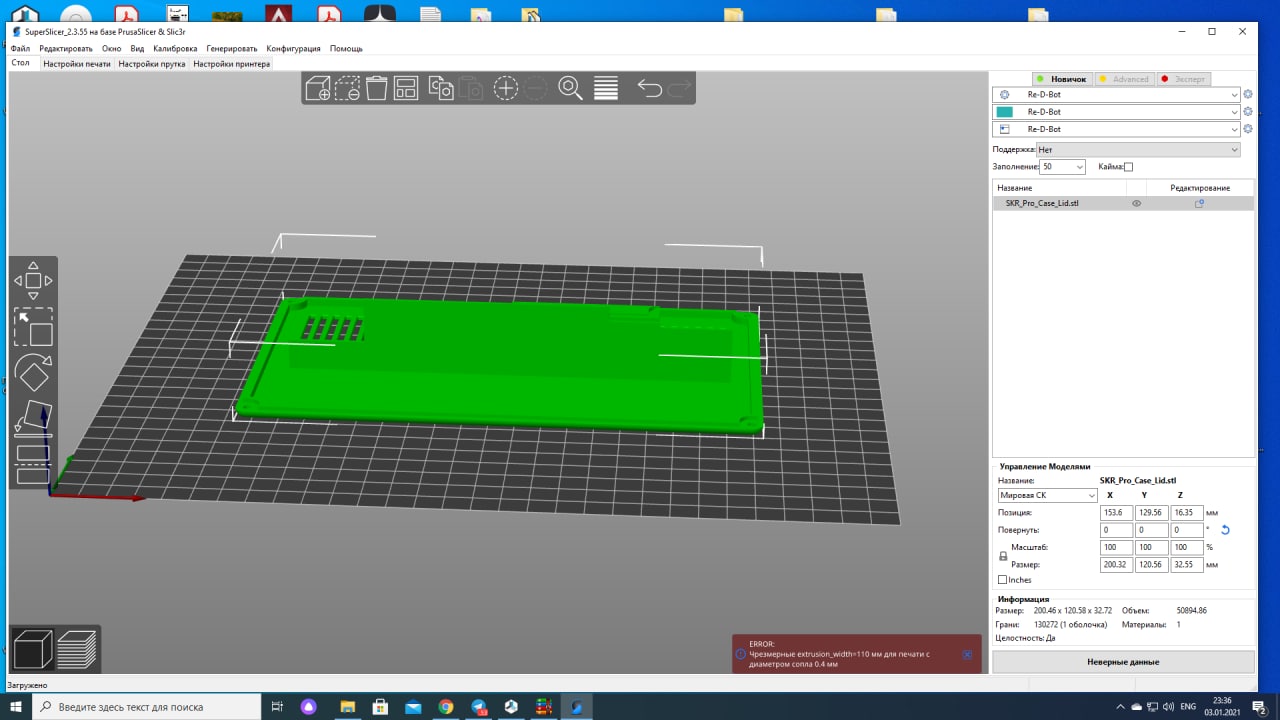The width and height of the screenshot is (1280, 720).
Task: Select Advanced mode
Action: (1123, 79)
